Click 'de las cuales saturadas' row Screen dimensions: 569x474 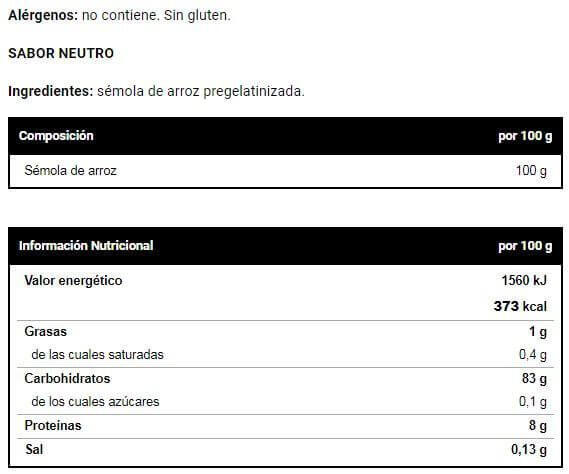click(x=285, y=355)
